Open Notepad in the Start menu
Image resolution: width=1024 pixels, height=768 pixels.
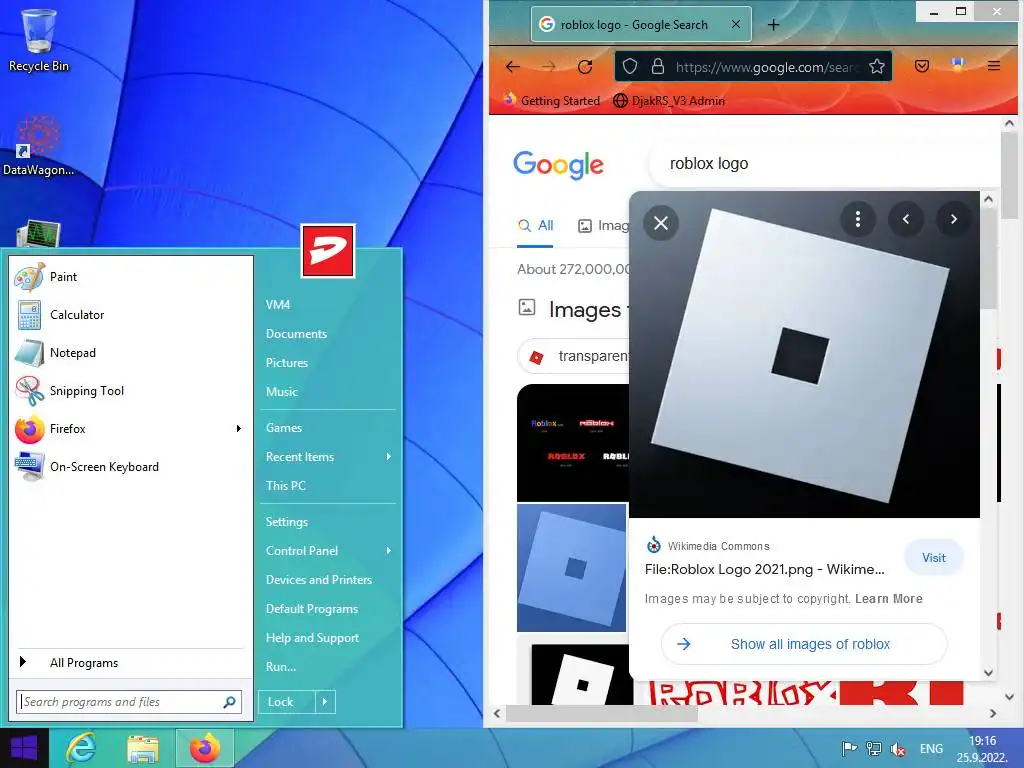click(x=130, y=353)
